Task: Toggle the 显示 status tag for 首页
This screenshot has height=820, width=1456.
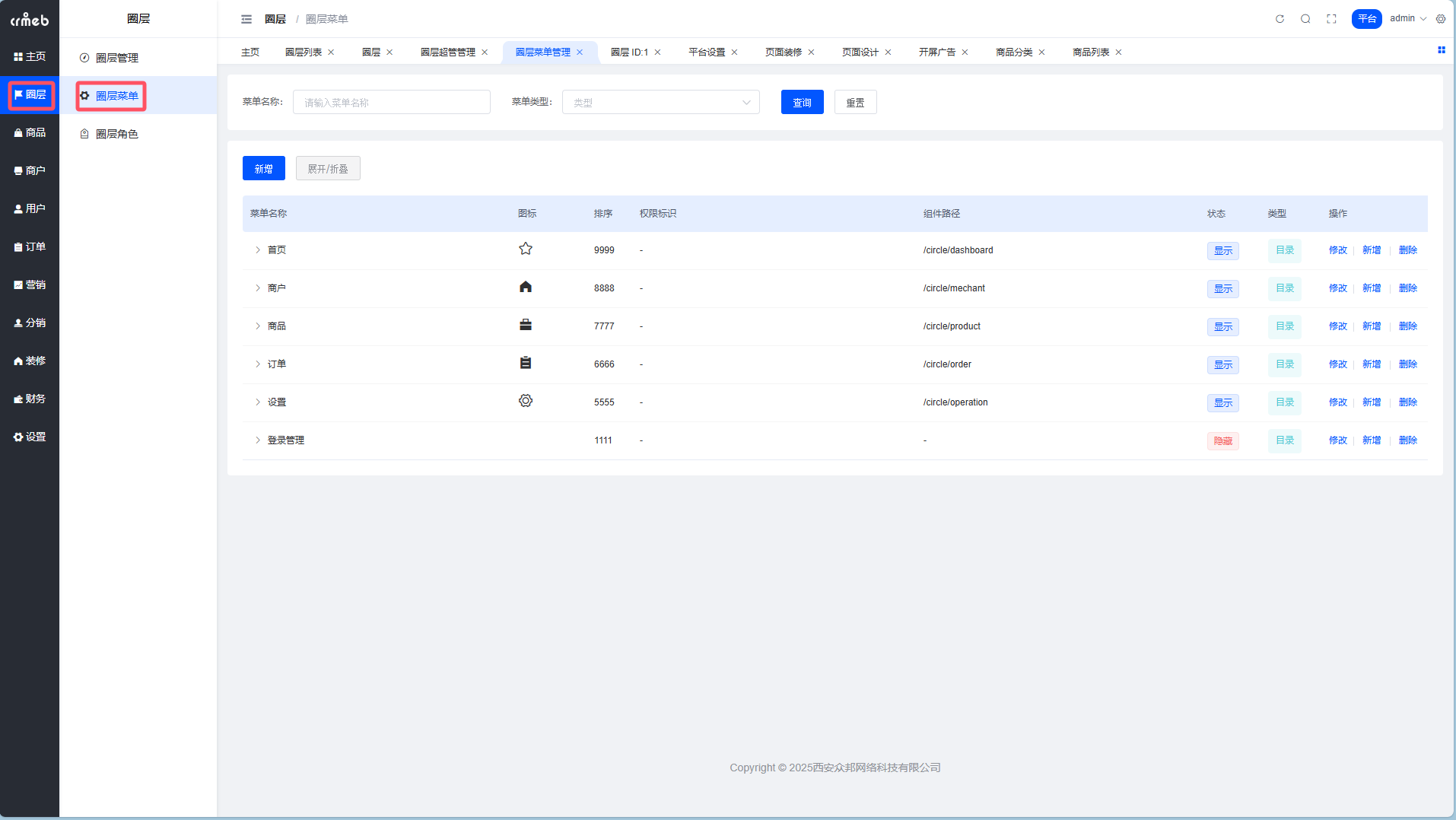Action: tap(1222, 250)
